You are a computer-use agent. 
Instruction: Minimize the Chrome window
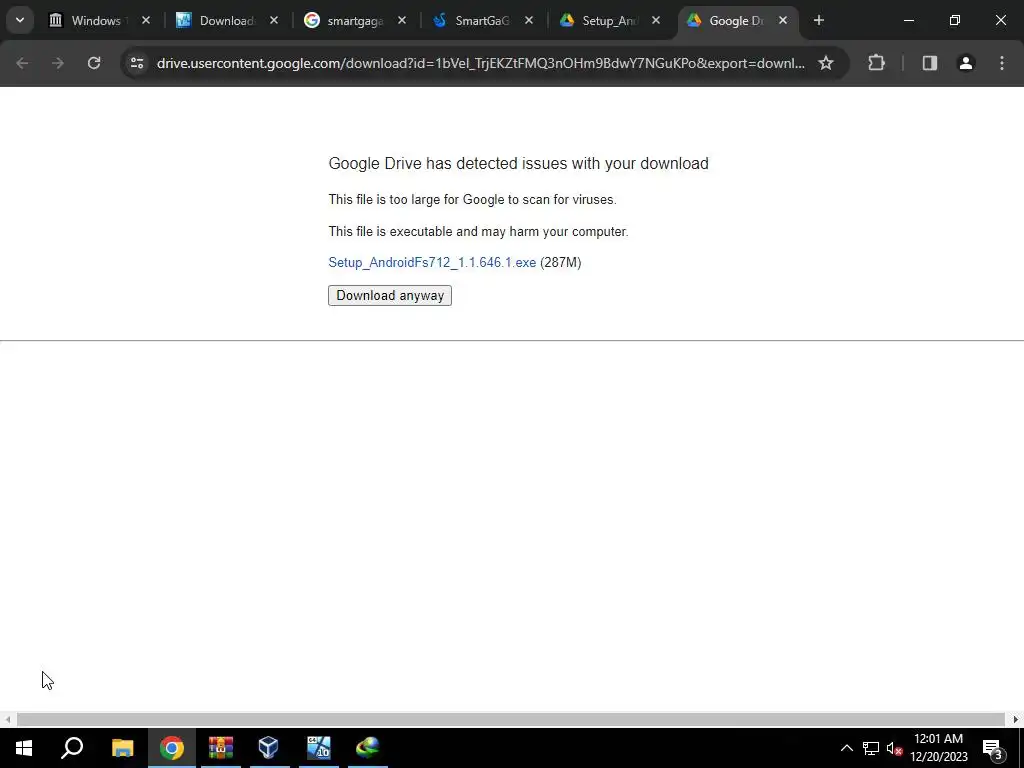908,20
